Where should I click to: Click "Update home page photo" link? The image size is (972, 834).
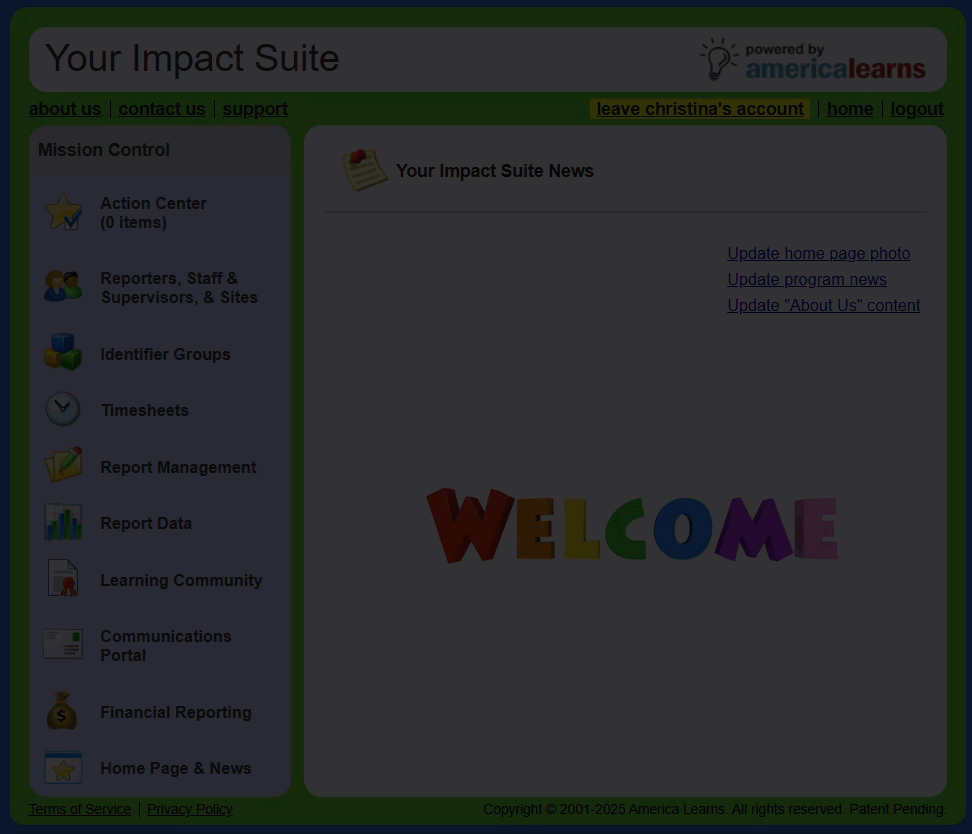point(818,253)
